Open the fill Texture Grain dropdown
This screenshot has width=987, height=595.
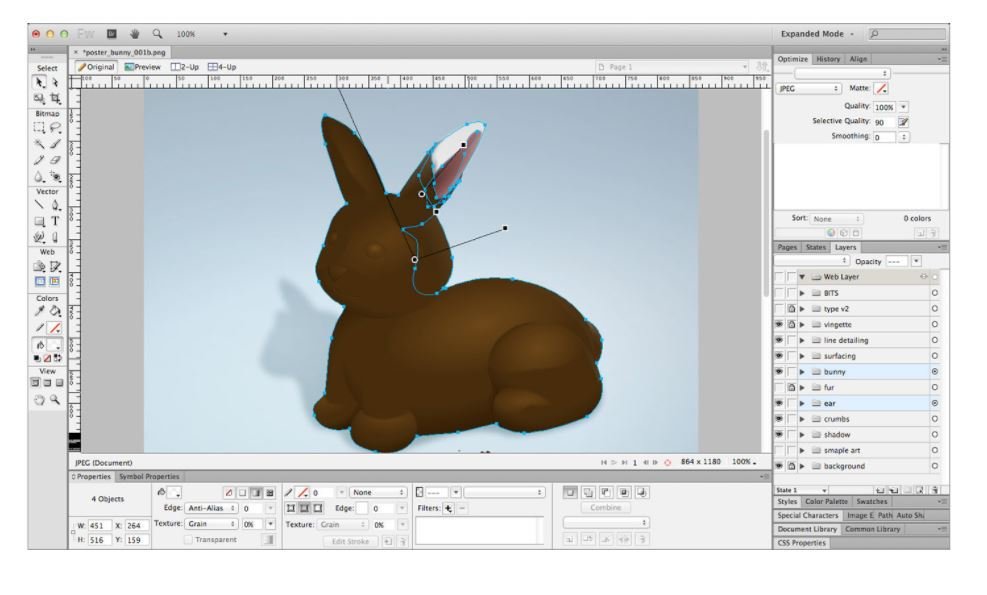(210, 524)
